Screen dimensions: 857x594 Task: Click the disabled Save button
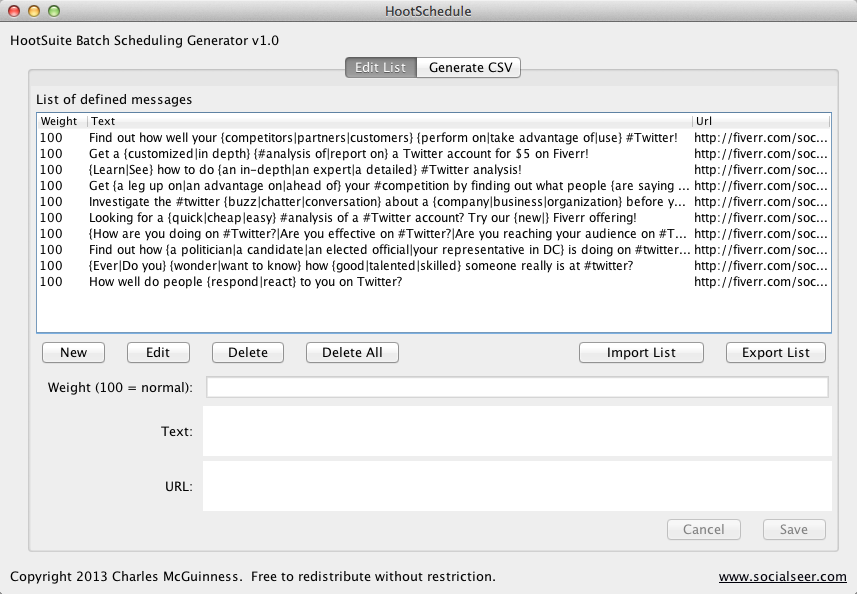coord(794,530)
